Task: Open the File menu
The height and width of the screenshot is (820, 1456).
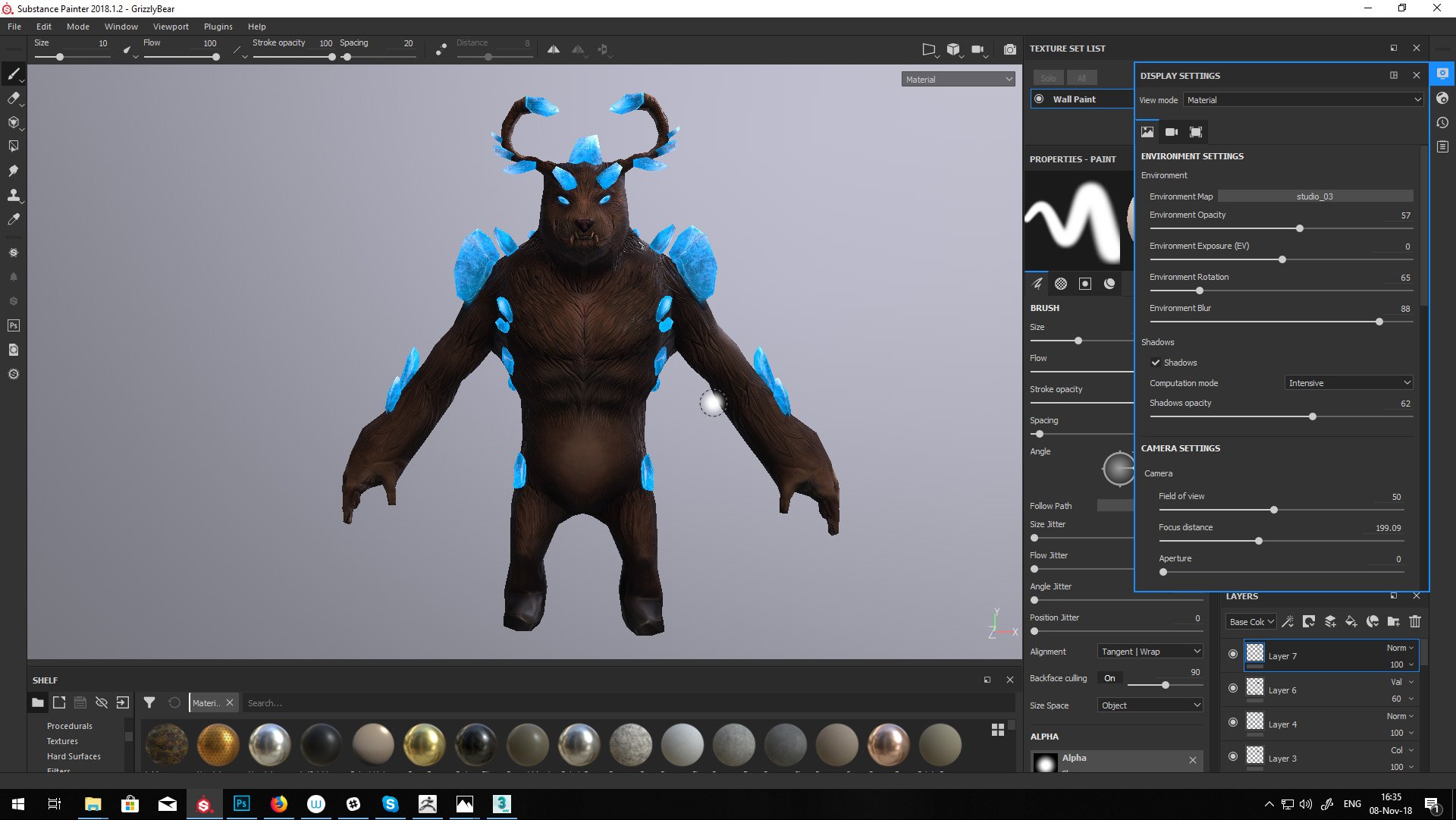Action: point(14,27)
